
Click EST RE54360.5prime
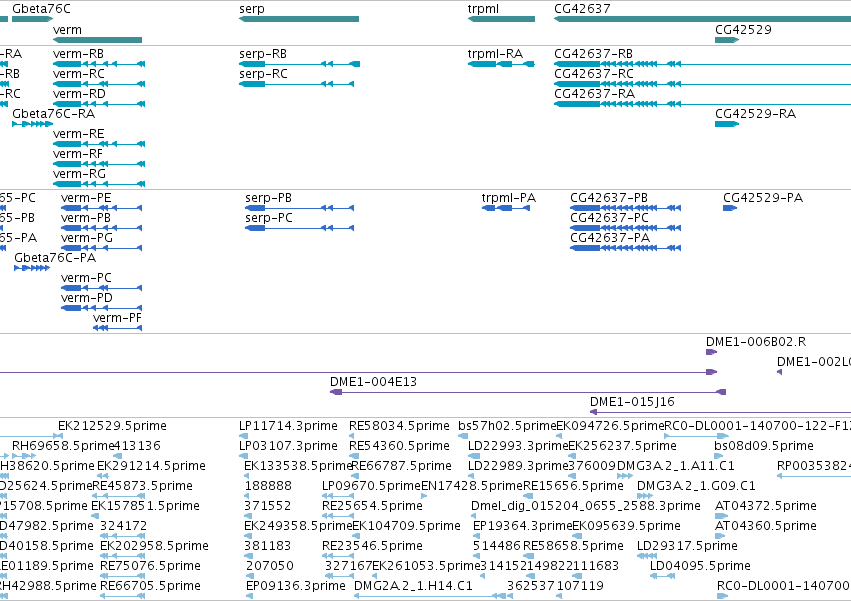click(399, 446)
